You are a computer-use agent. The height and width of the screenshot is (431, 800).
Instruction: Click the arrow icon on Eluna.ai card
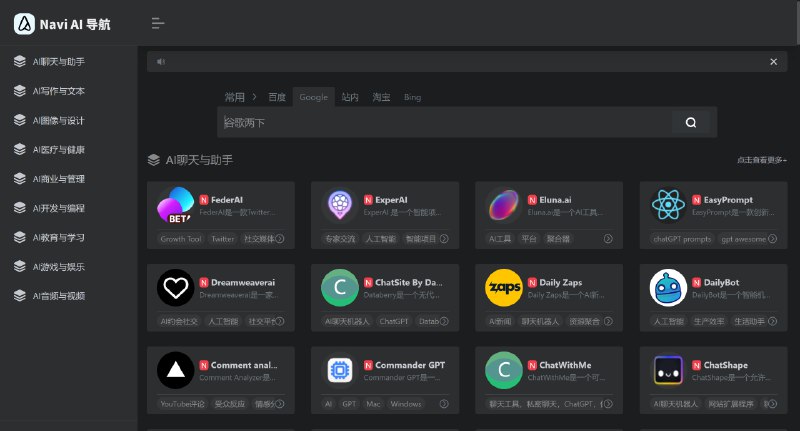(x=608, y=239)
